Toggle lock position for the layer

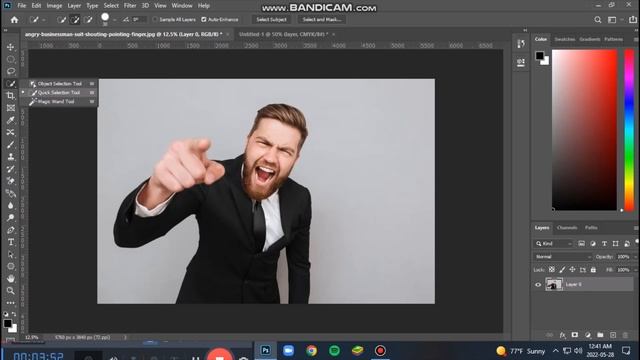point(572,270)
